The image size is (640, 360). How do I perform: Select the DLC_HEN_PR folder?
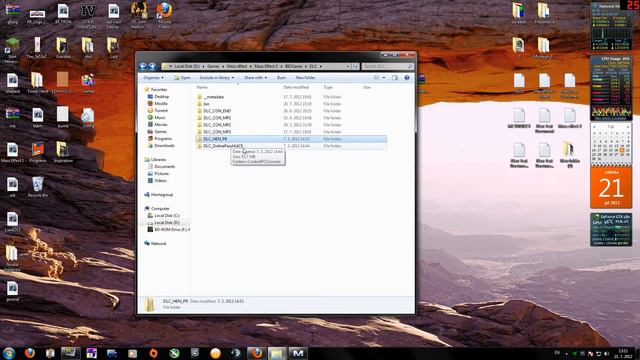pos(291,139)
